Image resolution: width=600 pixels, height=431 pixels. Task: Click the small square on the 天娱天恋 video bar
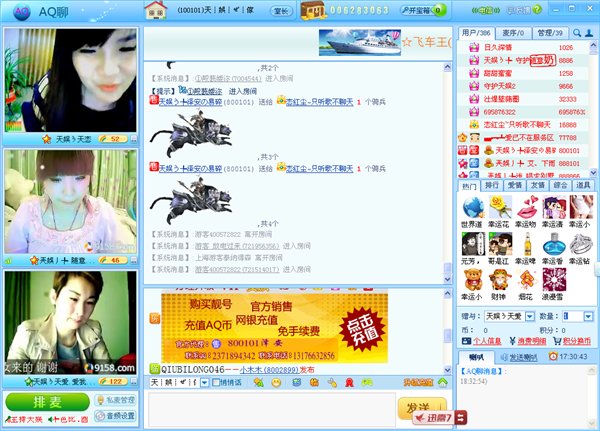133,139
